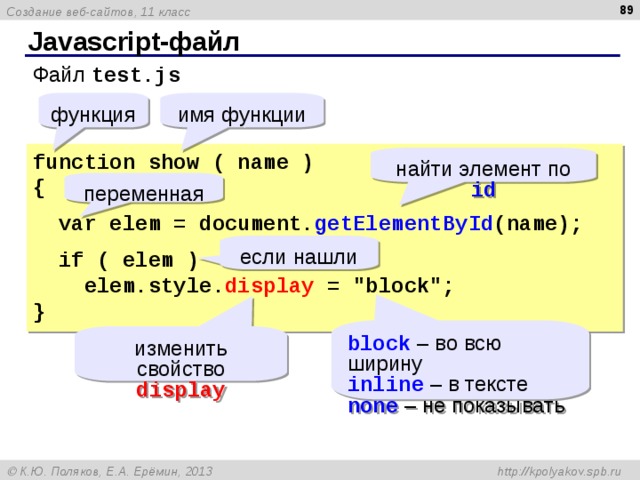Click blue 'inline' in the values callout
The height and width of the screenshot is (480, 640).
(x=386, y=384)
